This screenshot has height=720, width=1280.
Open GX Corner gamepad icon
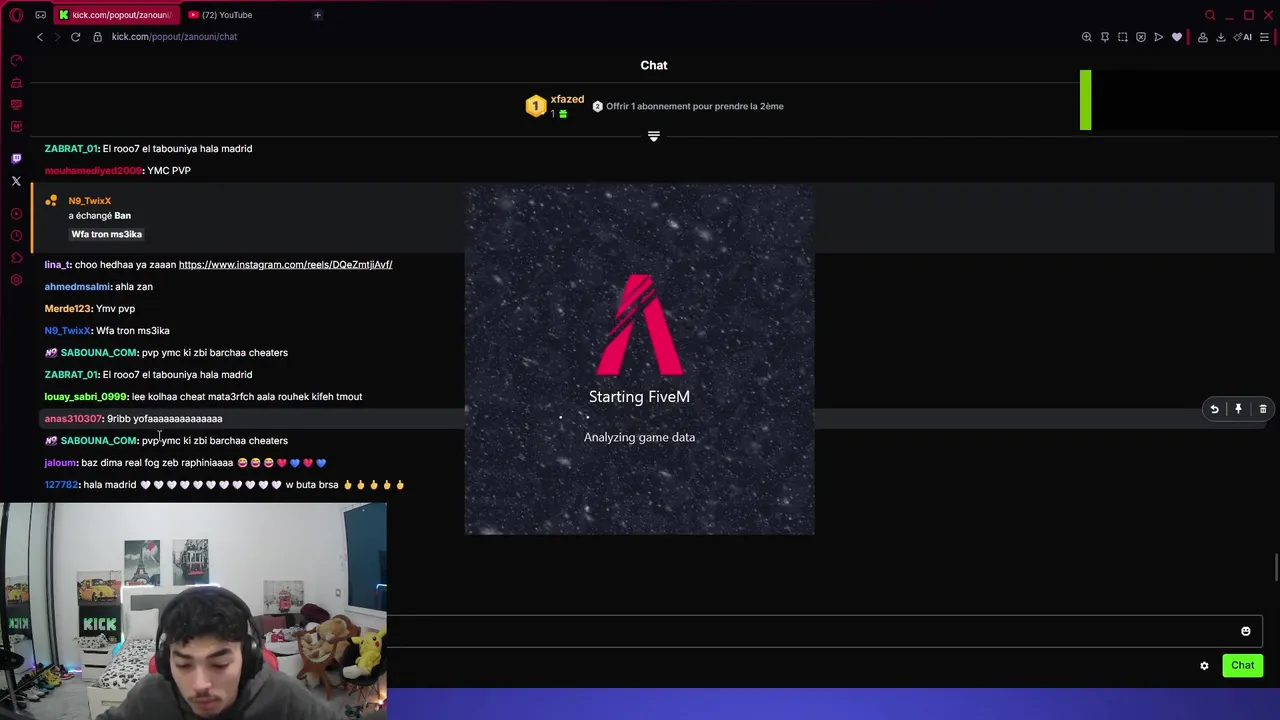40,15
